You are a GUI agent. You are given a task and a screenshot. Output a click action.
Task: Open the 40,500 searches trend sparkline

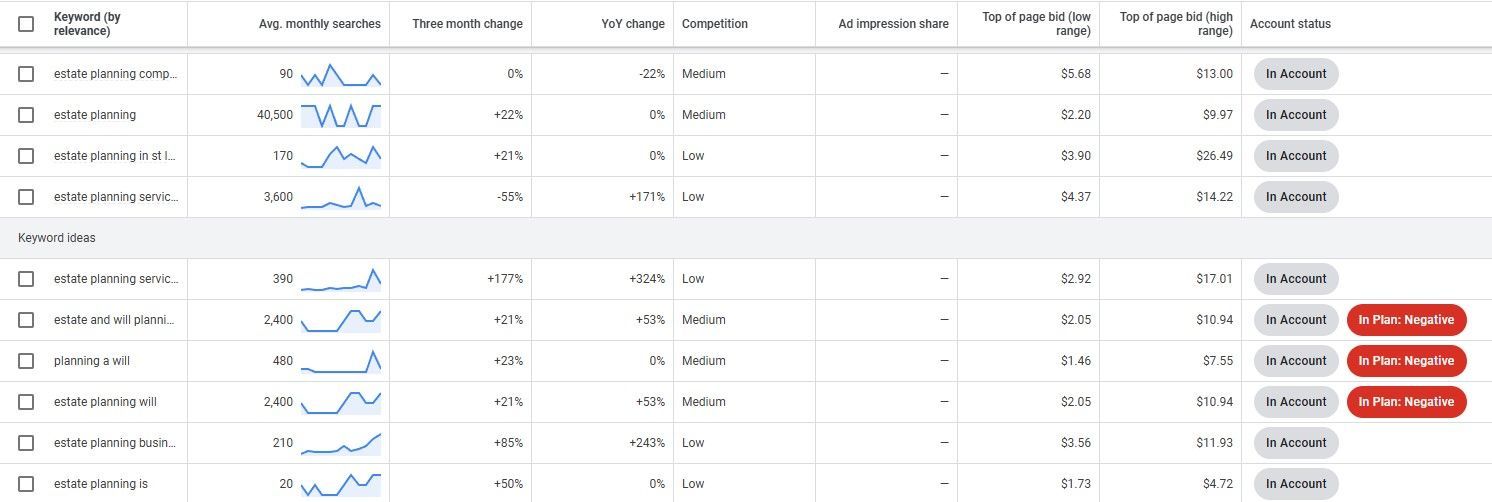(341, 115)
